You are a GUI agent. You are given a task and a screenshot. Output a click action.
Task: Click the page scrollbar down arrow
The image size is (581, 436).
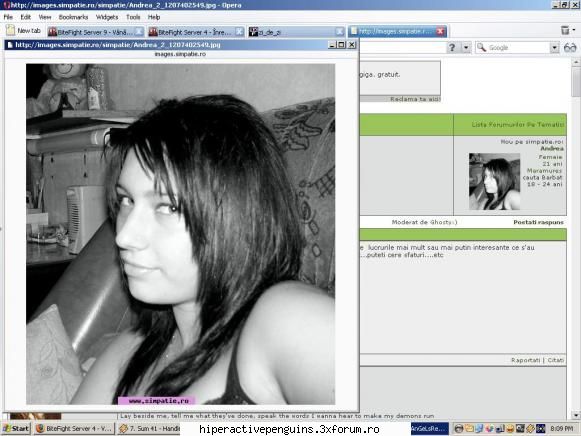[576, 415]
